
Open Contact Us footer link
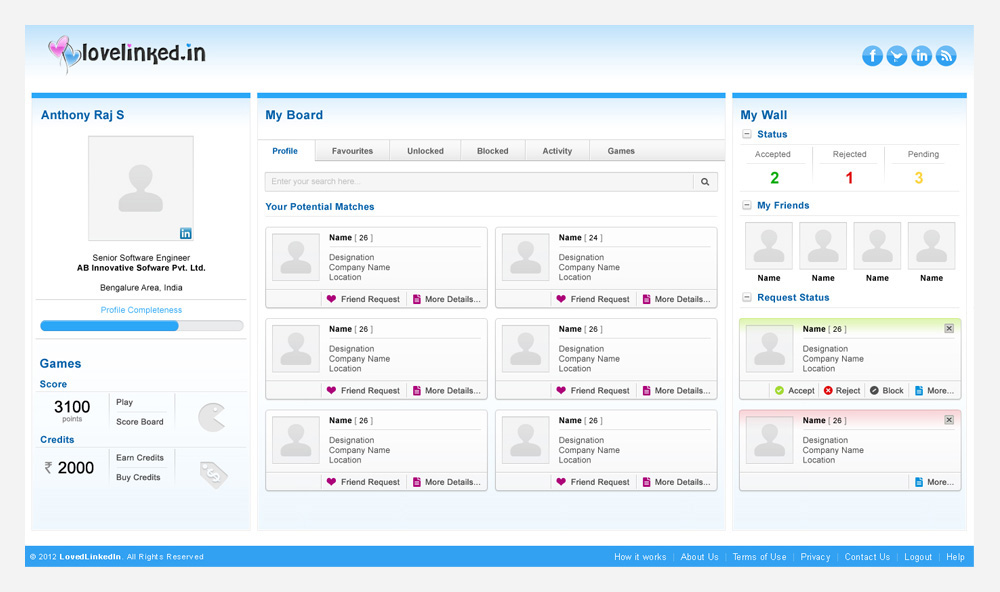coord(867,557)
